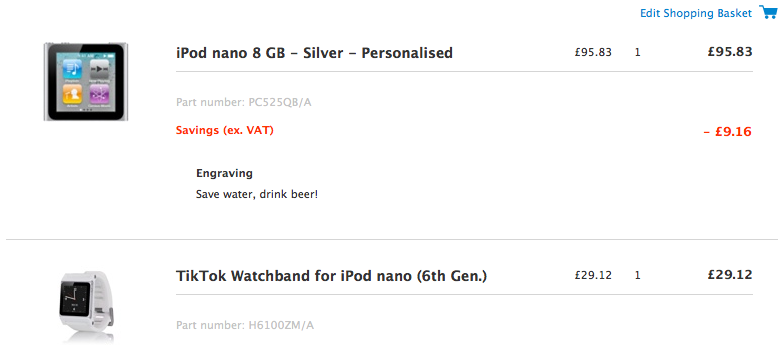This screenshot has height=362, width=783.
Task: Click the red £9.16 savings amount
Action: [728, 132]
